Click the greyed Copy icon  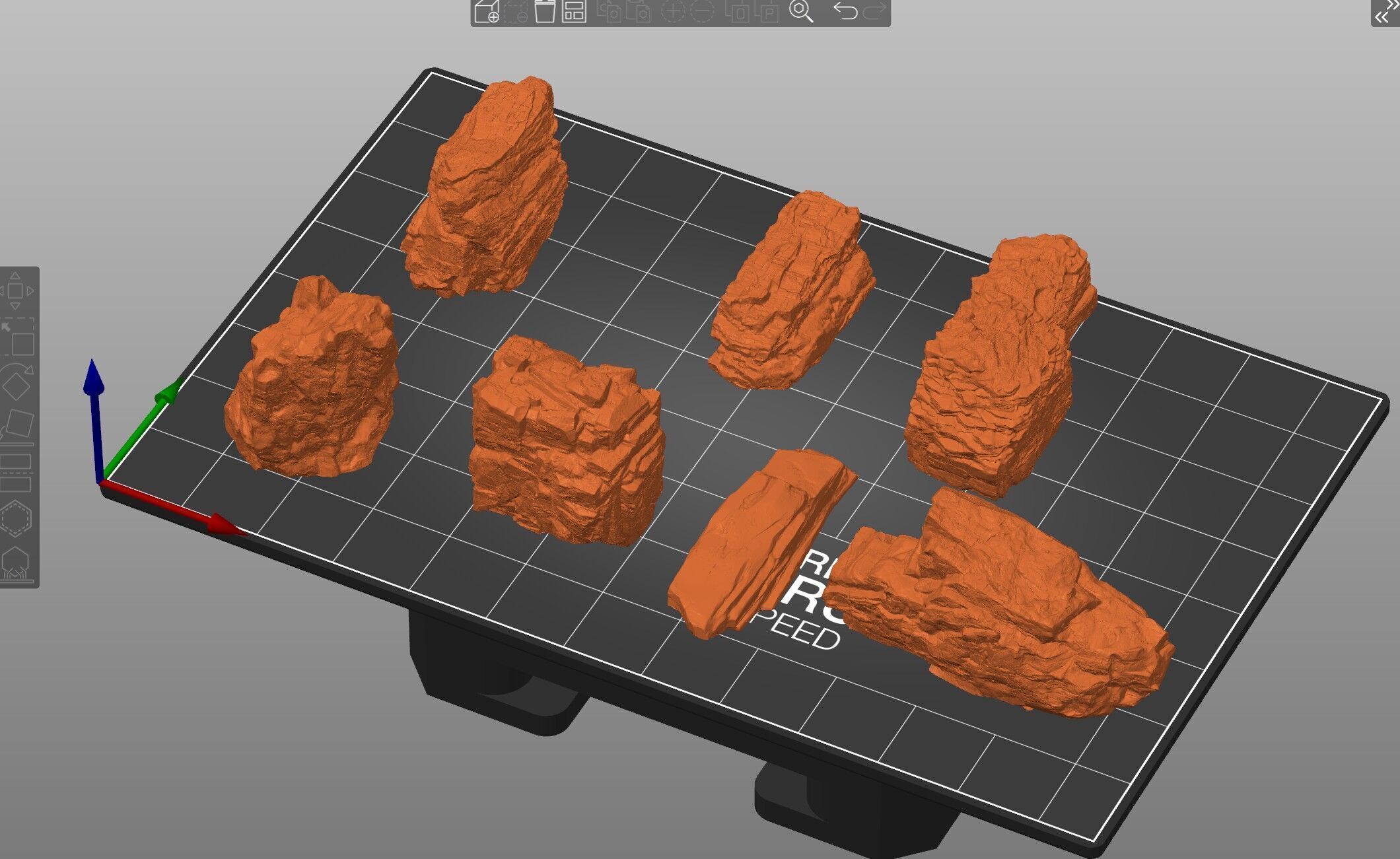609,11
